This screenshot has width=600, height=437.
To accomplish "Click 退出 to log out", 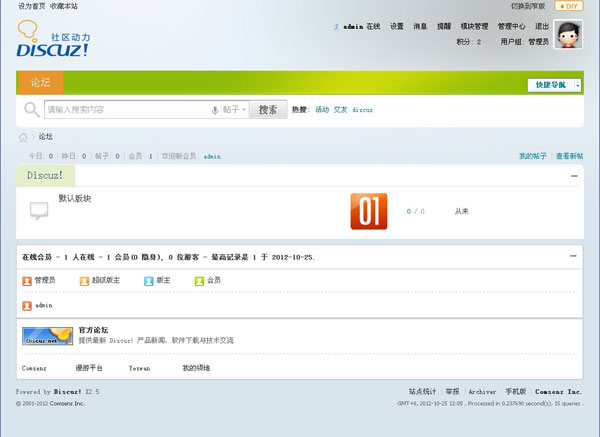I will tap(541, 27).
